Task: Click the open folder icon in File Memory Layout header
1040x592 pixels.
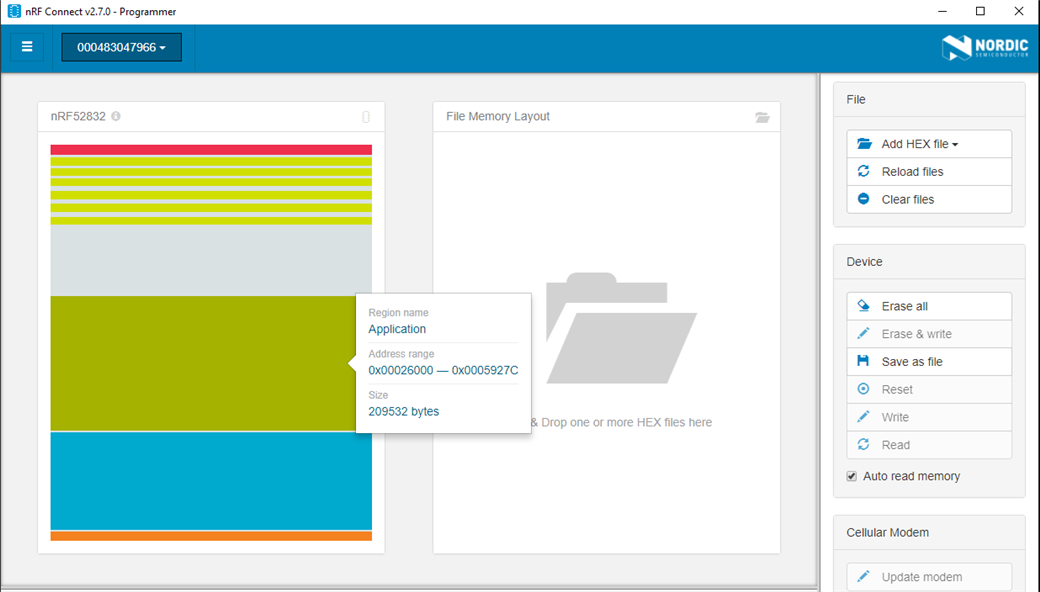Action: click(762, 117)
